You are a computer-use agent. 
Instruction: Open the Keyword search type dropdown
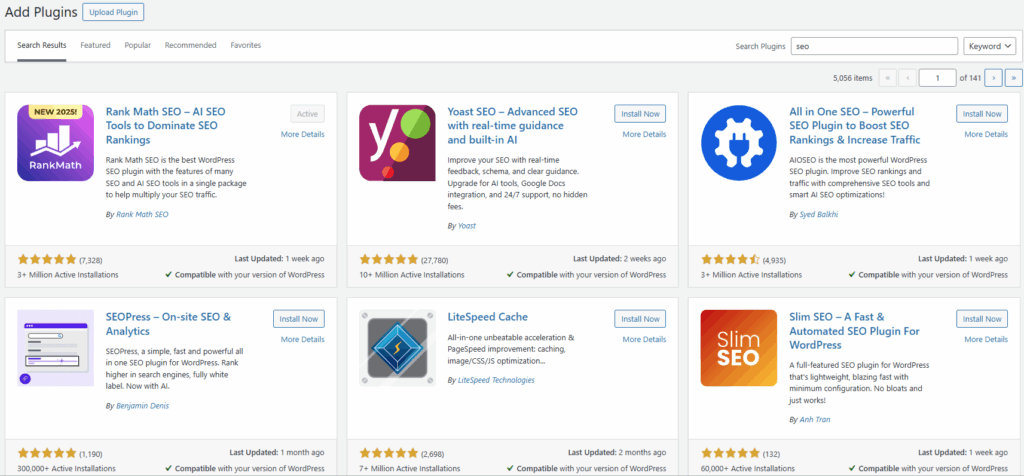coord(989,46)
